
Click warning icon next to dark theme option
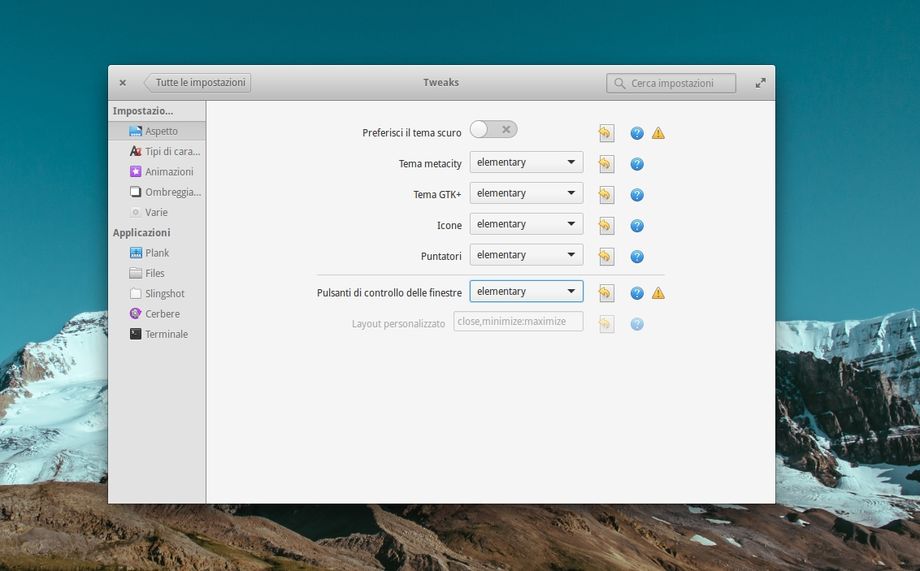pos(658,133)
